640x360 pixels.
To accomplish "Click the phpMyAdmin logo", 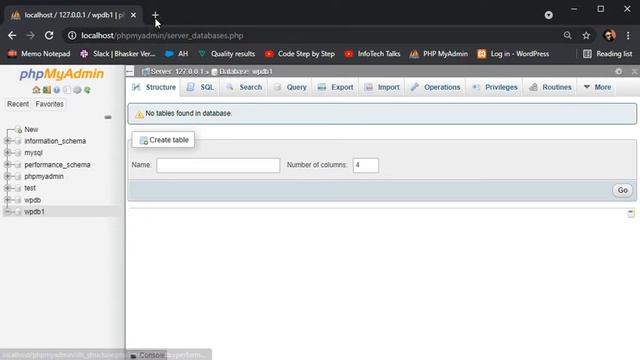I will pyautogui.click(x=62, y=74).
